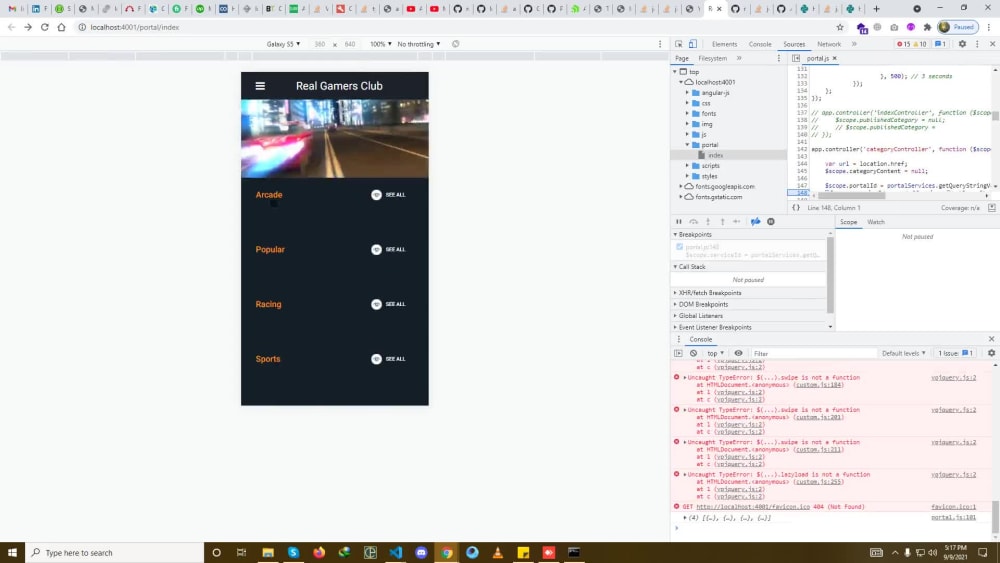The width and height of the screenshot is (1000, 563).
Task: Click the step debugger arrow icon
Action: [x=737, y=222]
